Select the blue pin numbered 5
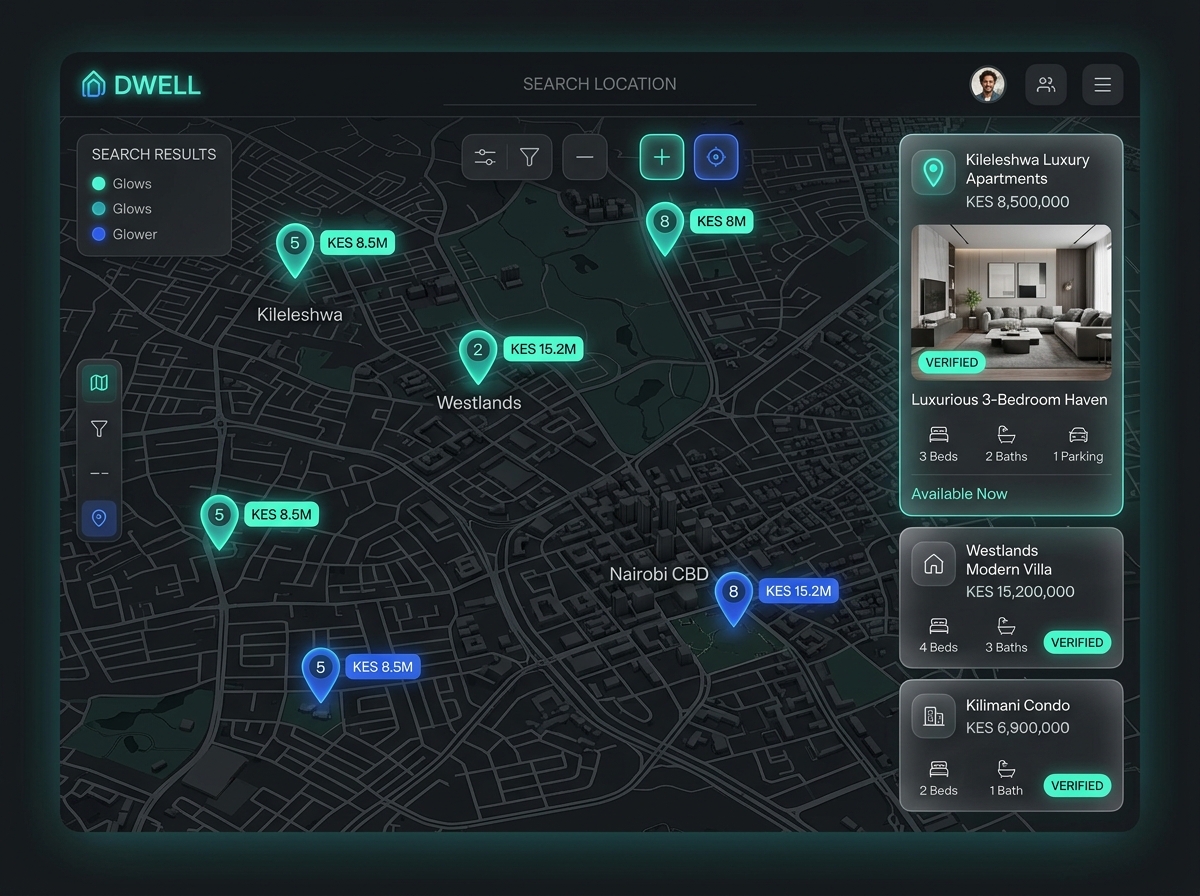Image resolution: width=1200 pixels, height=896 pixels. (x=321, y=674)
